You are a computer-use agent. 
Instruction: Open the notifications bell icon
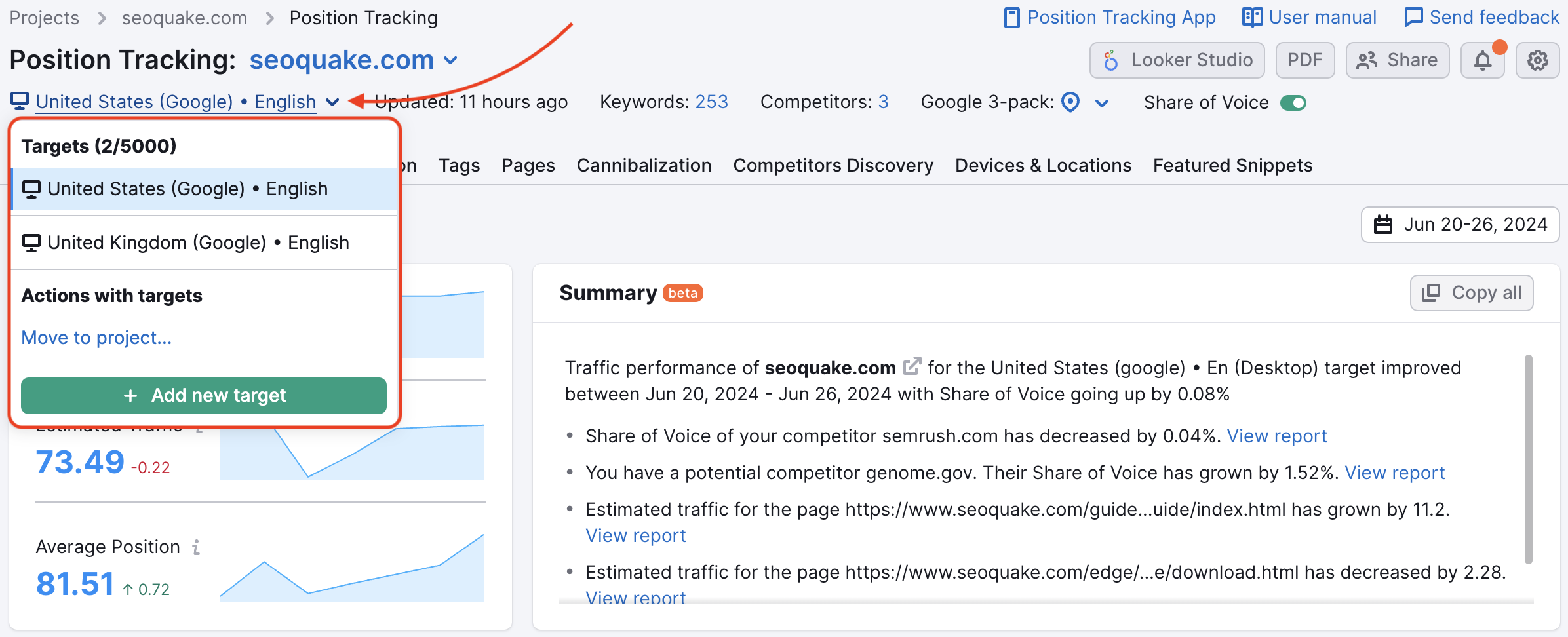pos(1483,60)
